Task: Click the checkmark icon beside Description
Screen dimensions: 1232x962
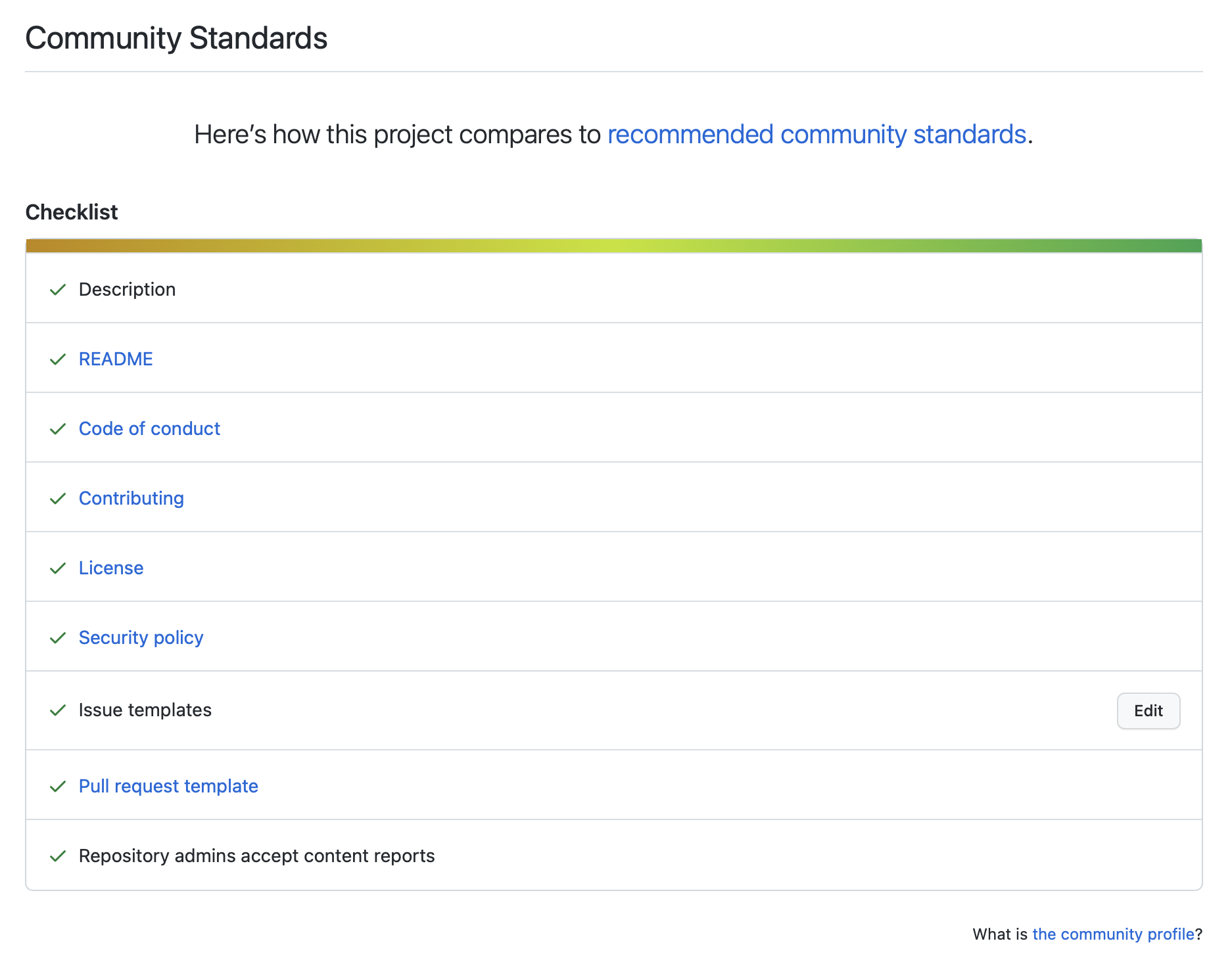Action: 58,290
